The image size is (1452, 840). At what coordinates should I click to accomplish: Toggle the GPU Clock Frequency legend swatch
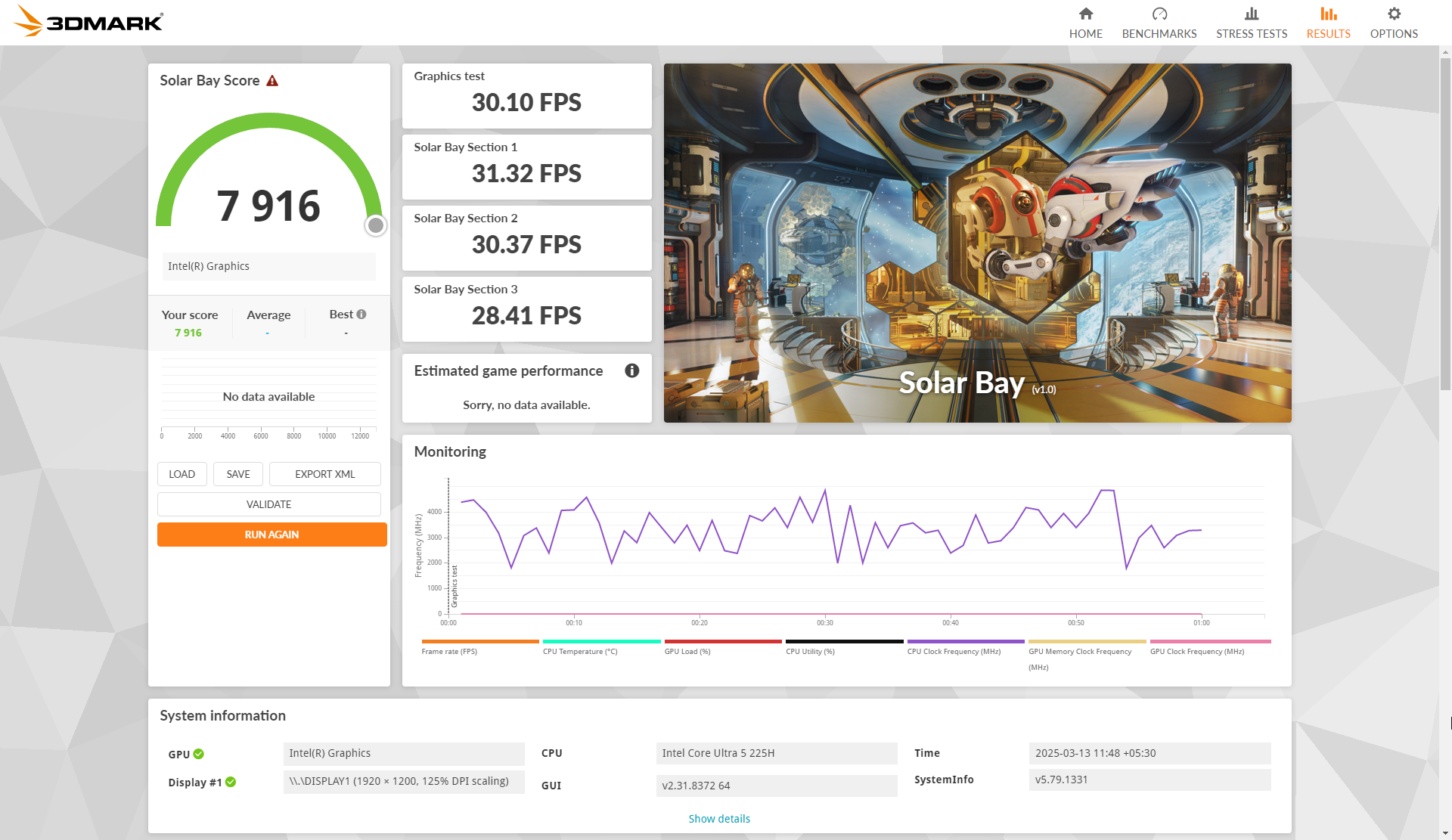[1210, 642]
